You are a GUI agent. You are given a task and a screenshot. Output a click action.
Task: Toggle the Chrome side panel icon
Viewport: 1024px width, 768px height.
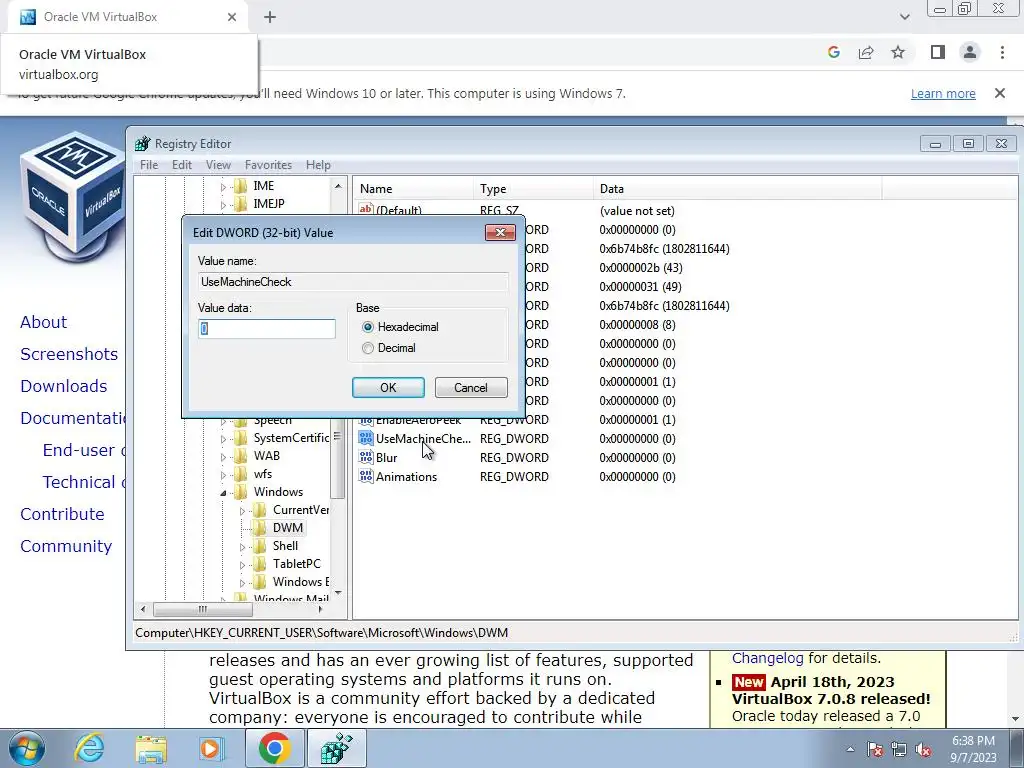938,52
